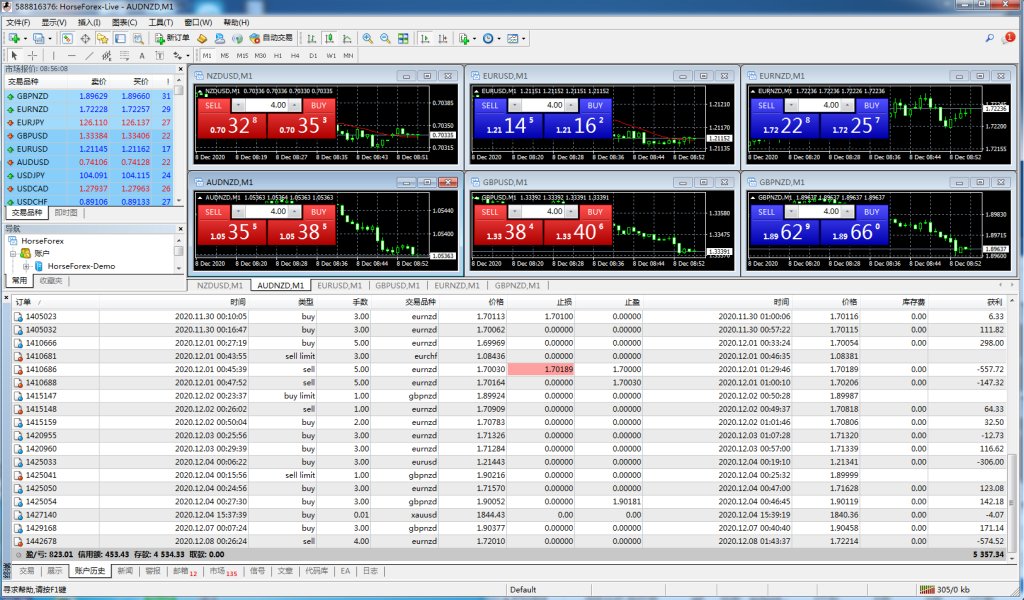Select the arrow cursor tool

tap(14, 56)
